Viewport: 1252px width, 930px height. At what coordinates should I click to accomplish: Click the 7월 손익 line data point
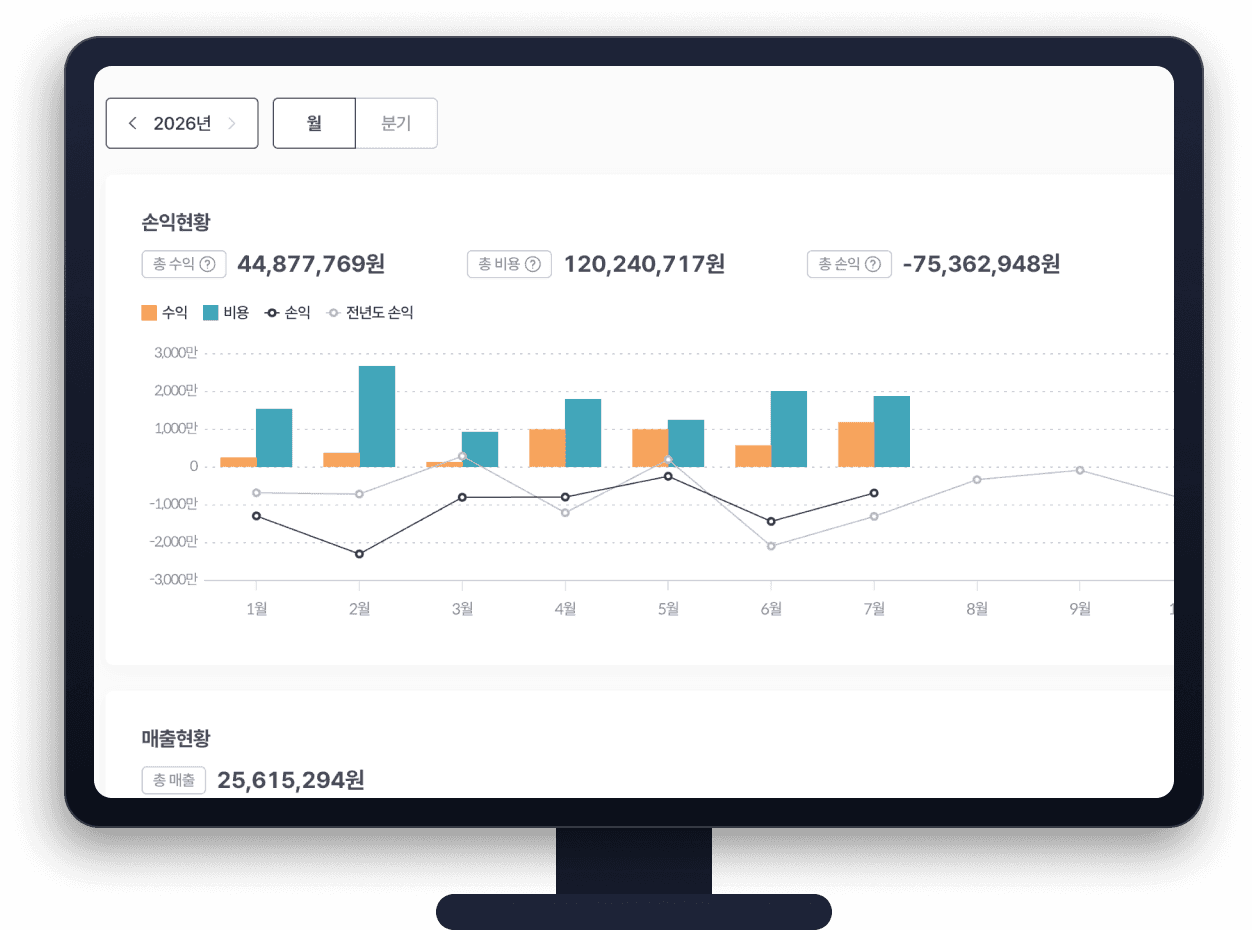874,493
